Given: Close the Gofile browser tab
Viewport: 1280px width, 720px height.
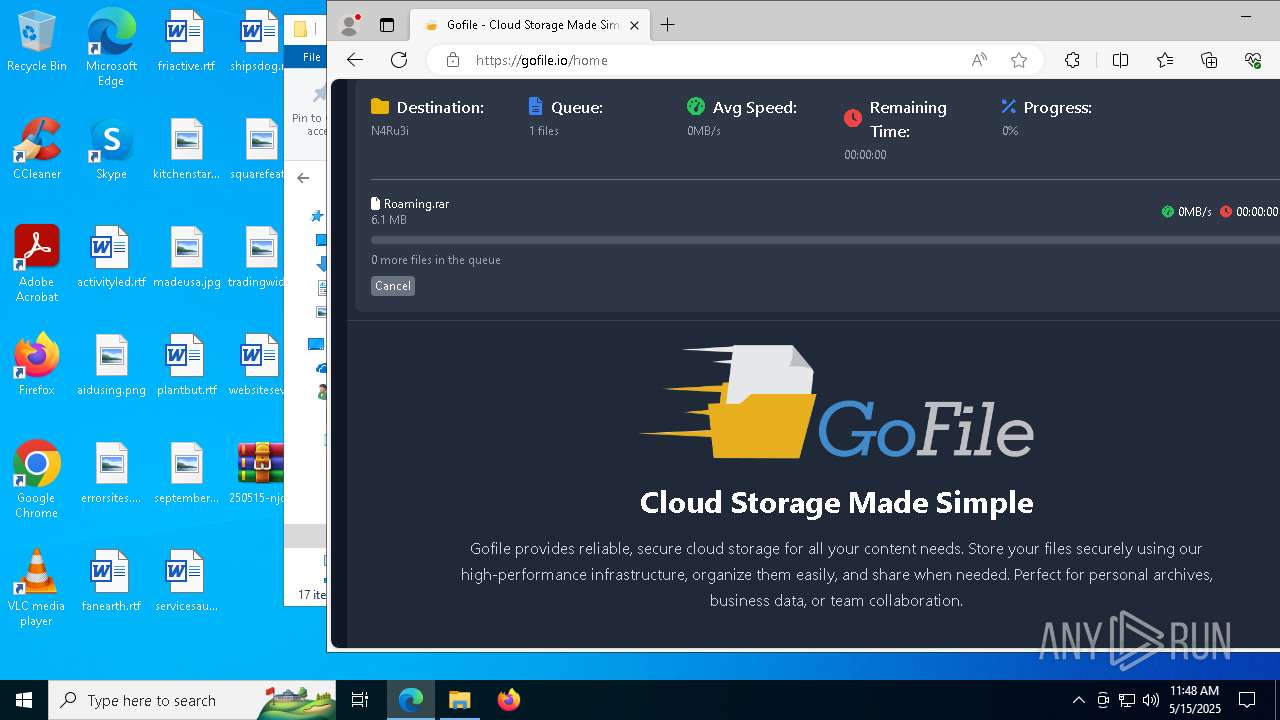Looking at the screenshot, I should pos(634,25).
